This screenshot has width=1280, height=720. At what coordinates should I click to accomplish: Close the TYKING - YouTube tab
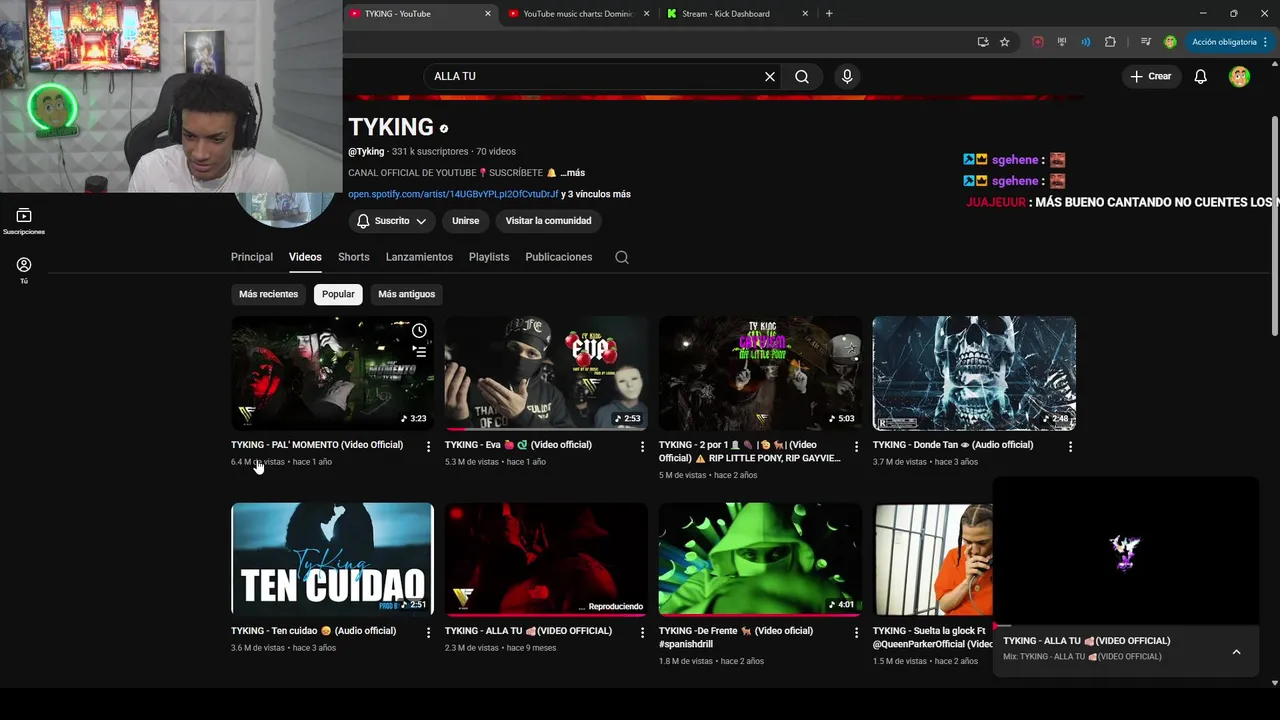488,14
